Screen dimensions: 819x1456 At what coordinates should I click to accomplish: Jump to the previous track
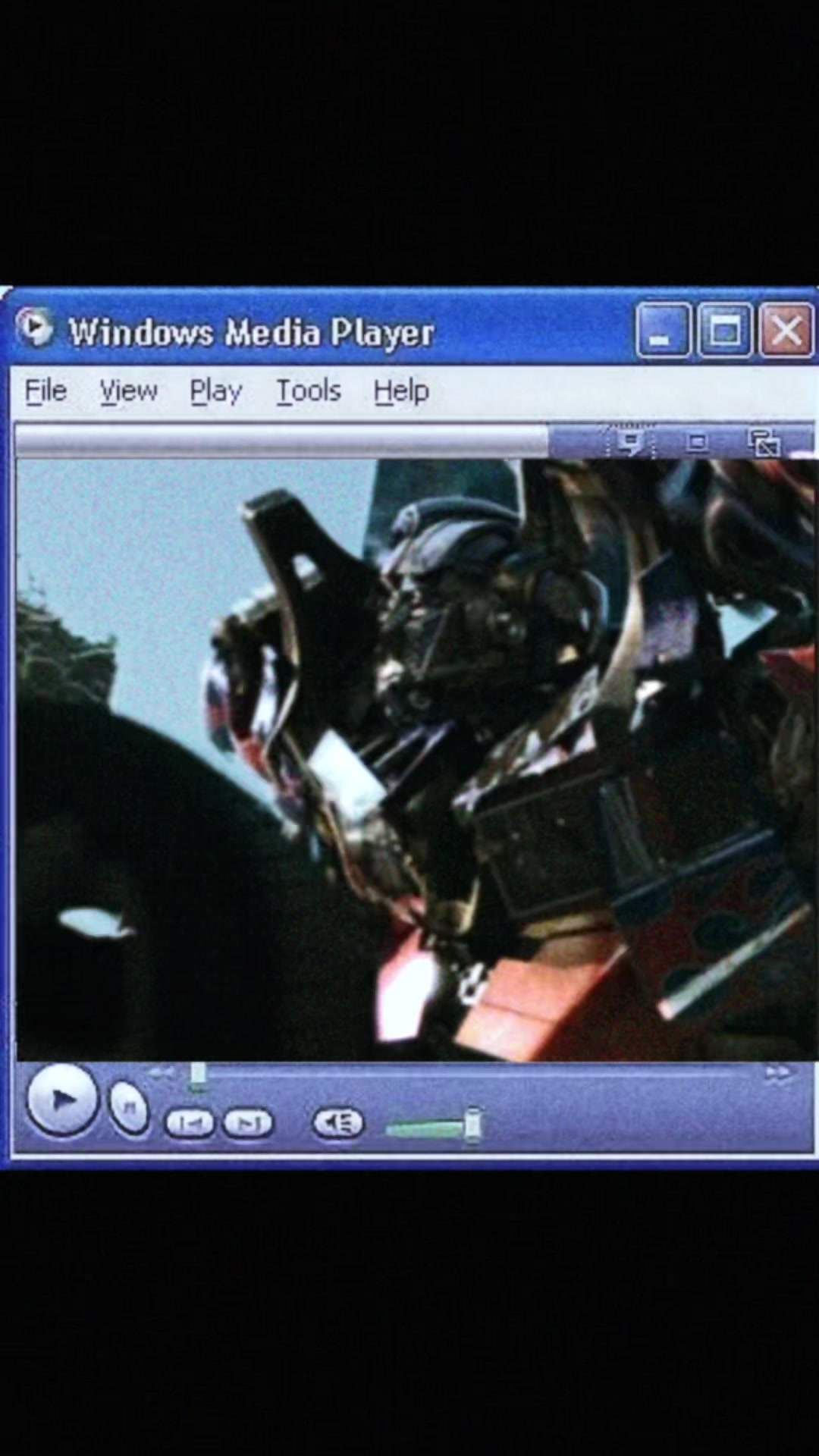[x=189, y=1123]
